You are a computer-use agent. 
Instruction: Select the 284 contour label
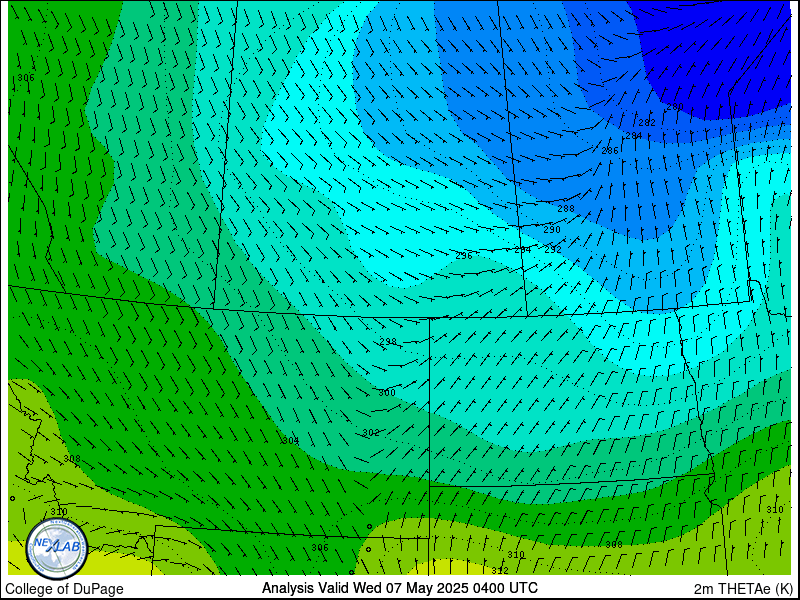click(x=634, y=136)
